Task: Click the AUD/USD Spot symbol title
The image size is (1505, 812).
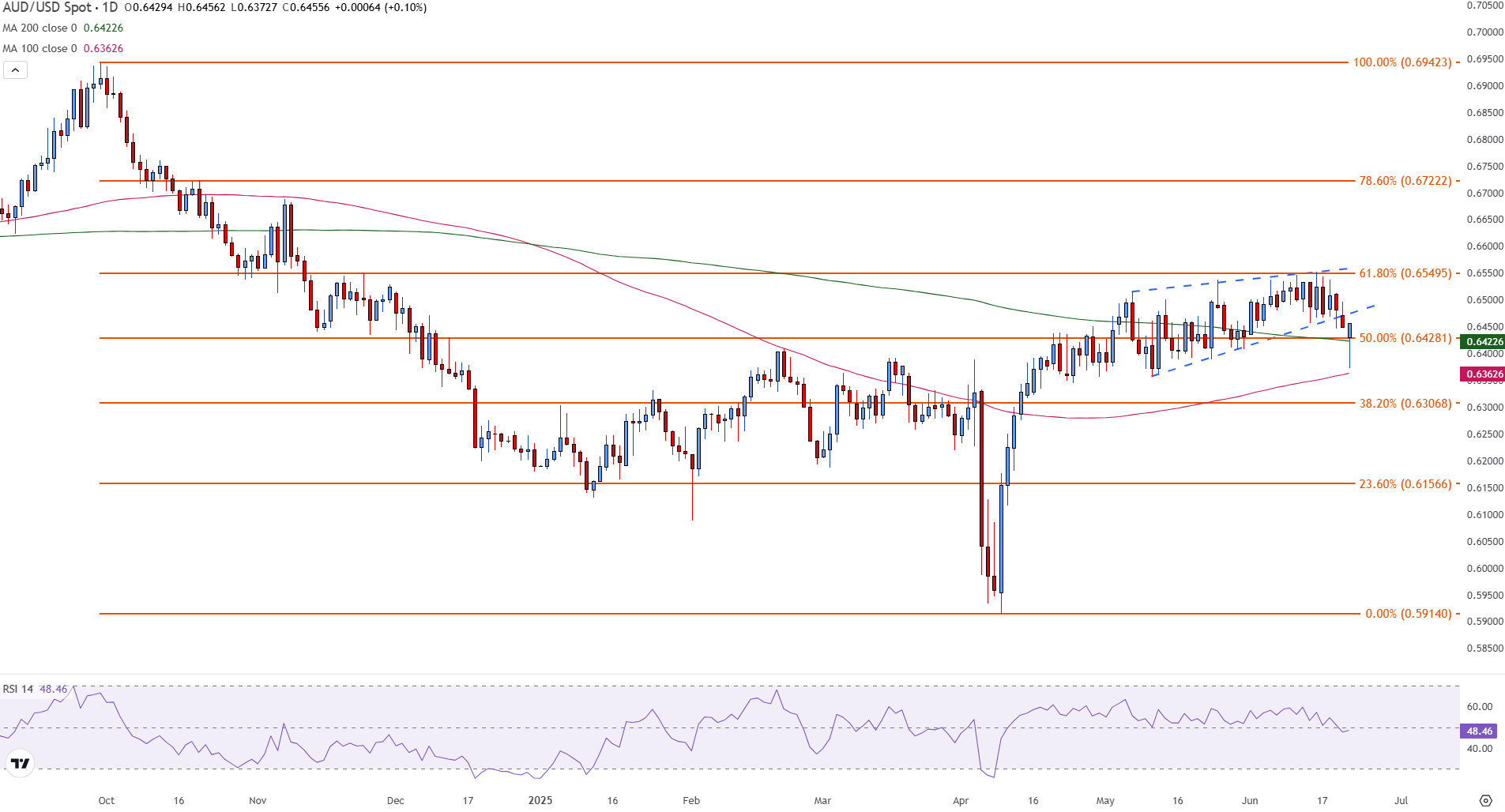Action: point(47,8)
